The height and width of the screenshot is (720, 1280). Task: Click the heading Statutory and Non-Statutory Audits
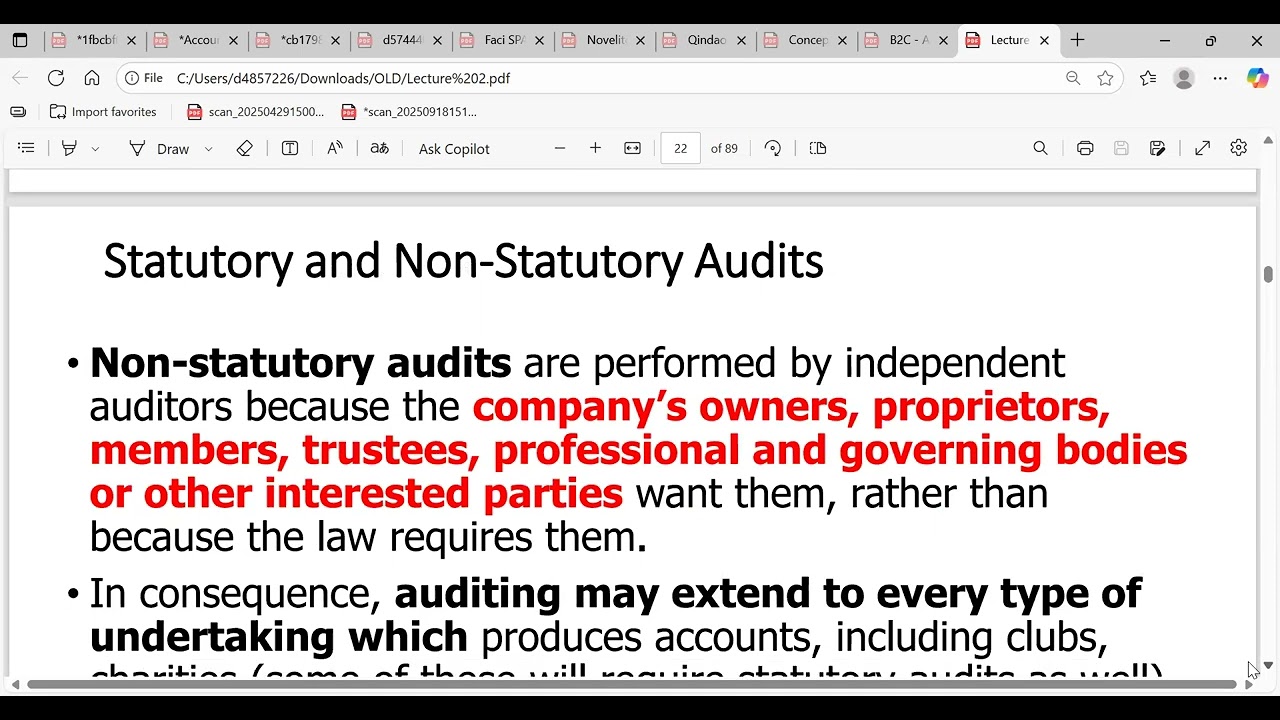point(463,261)
